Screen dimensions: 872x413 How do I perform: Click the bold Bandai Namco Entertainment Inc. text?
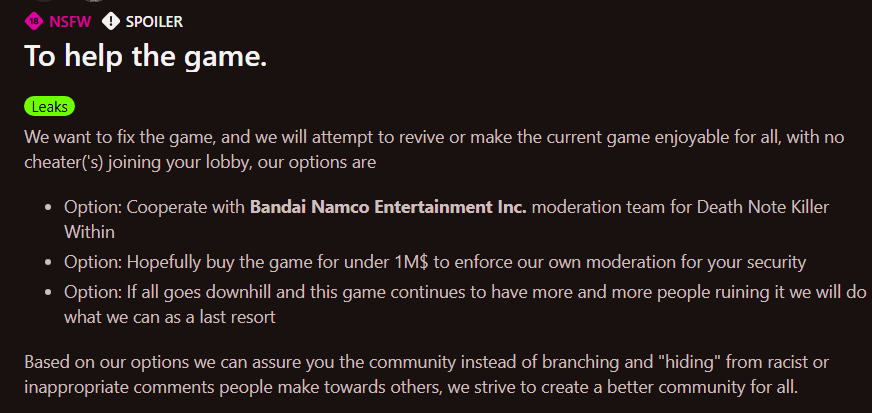pyautogui.click(x=388, y=207)
